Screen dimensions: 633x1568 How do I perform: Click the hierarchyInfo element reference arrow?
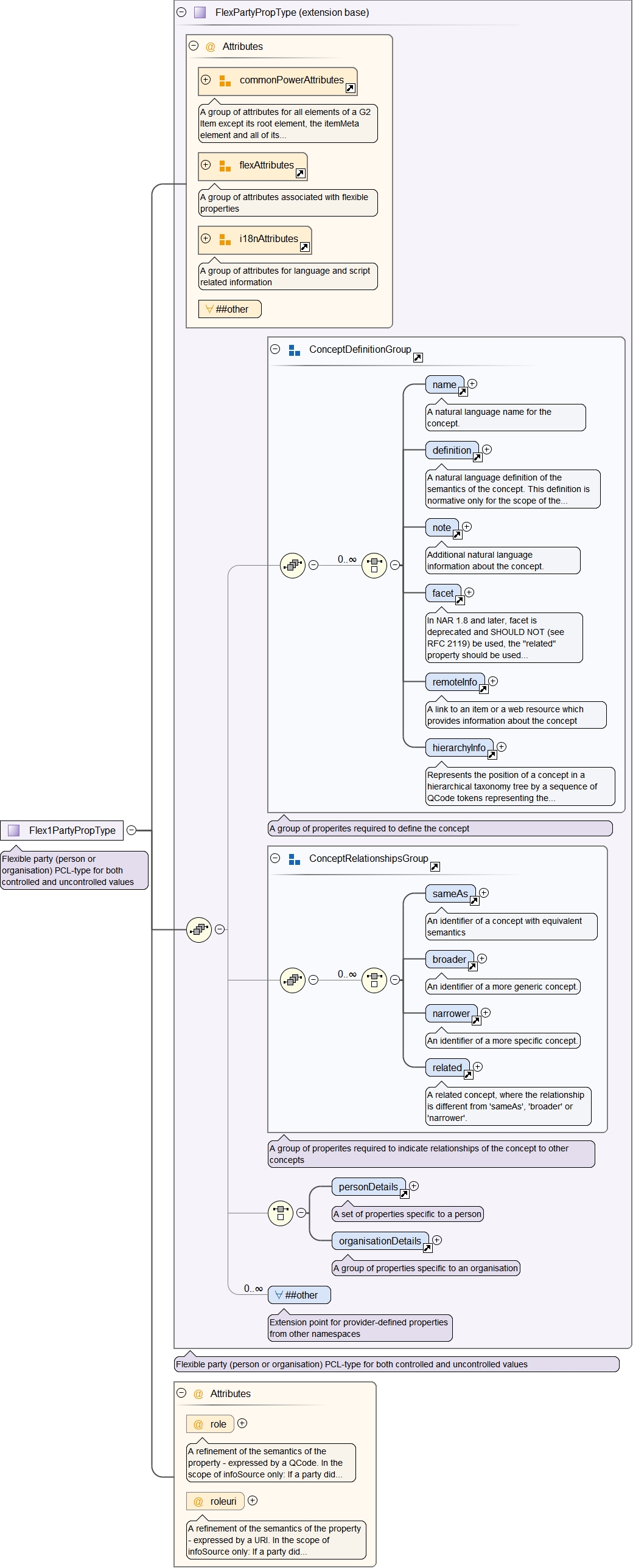[x=492, y=755]
